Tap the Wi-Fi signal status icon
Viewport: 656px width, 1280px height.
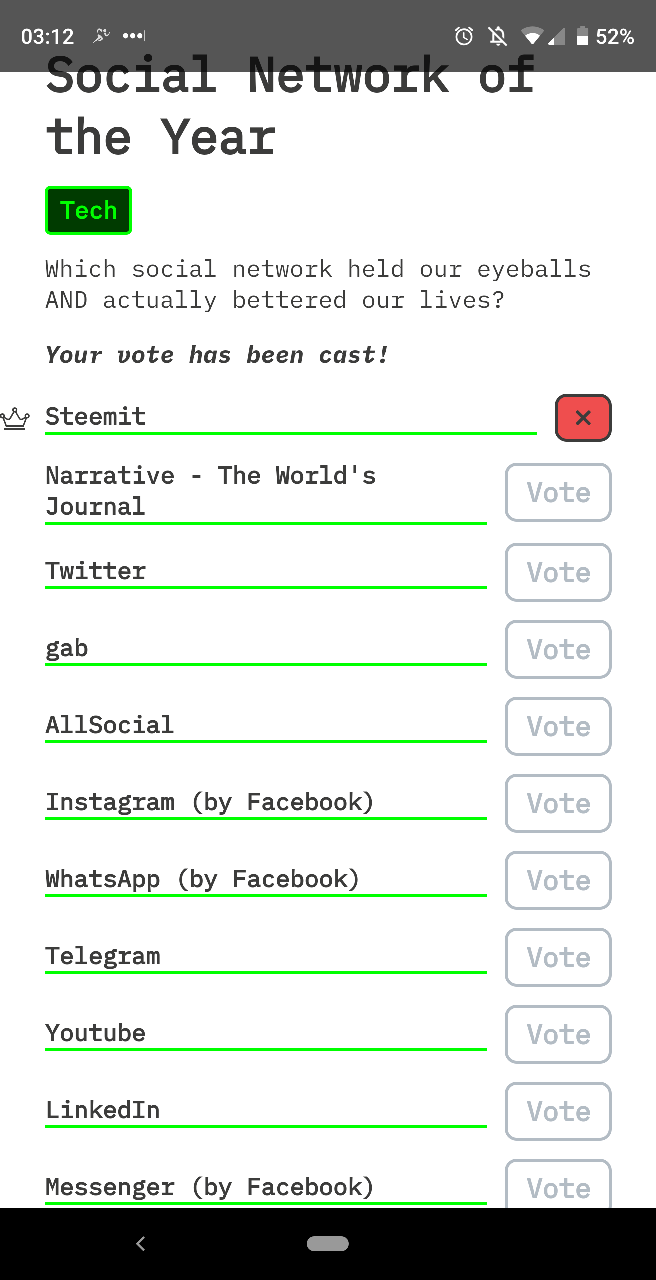531,37
